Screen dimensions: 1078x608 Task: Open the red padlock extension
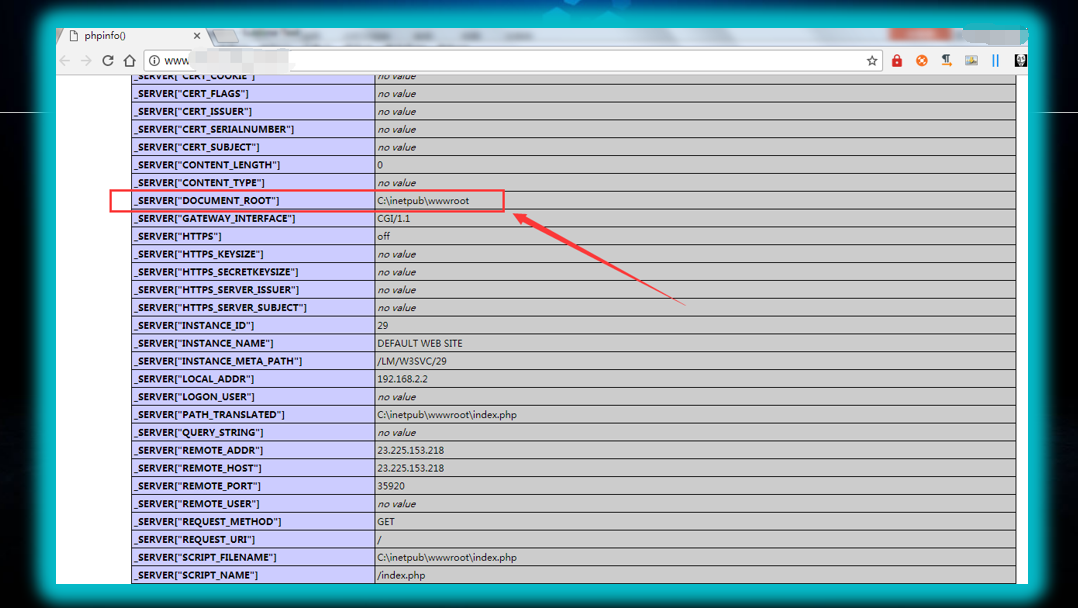coord(897,61)
